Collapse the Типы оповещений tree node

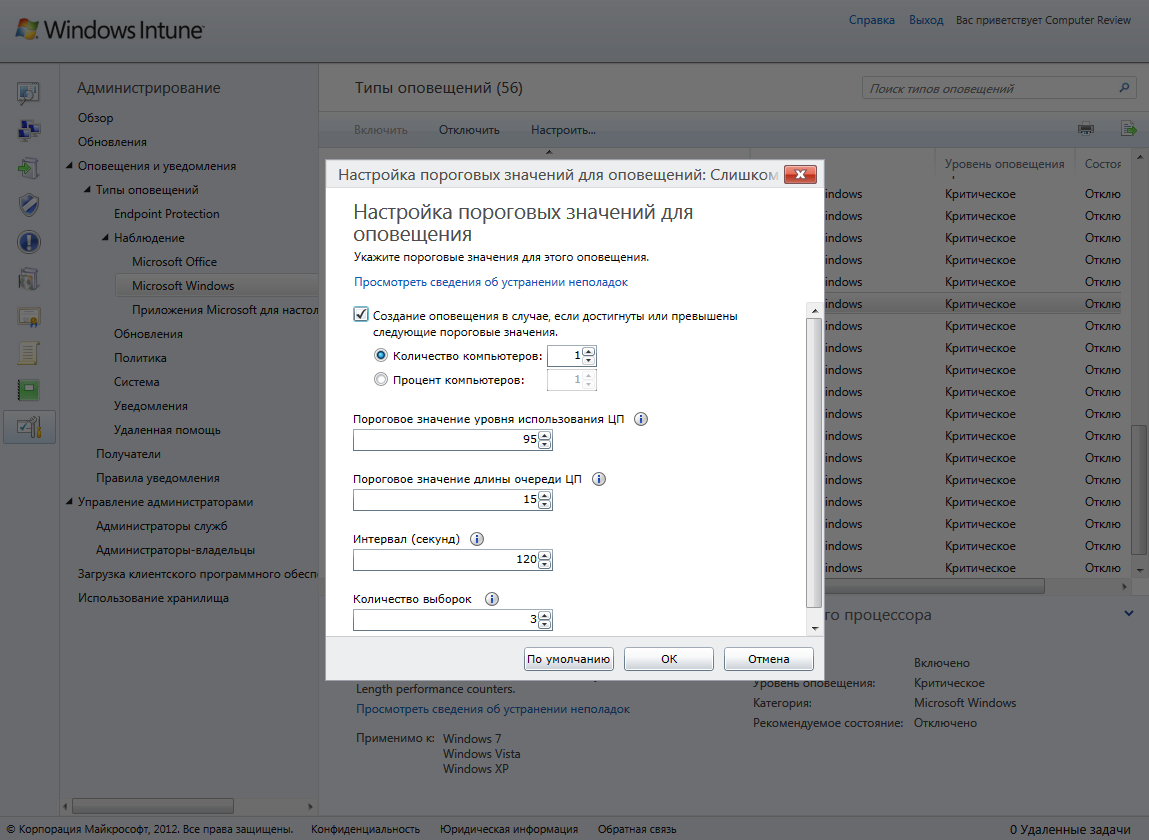click(88, 190)
